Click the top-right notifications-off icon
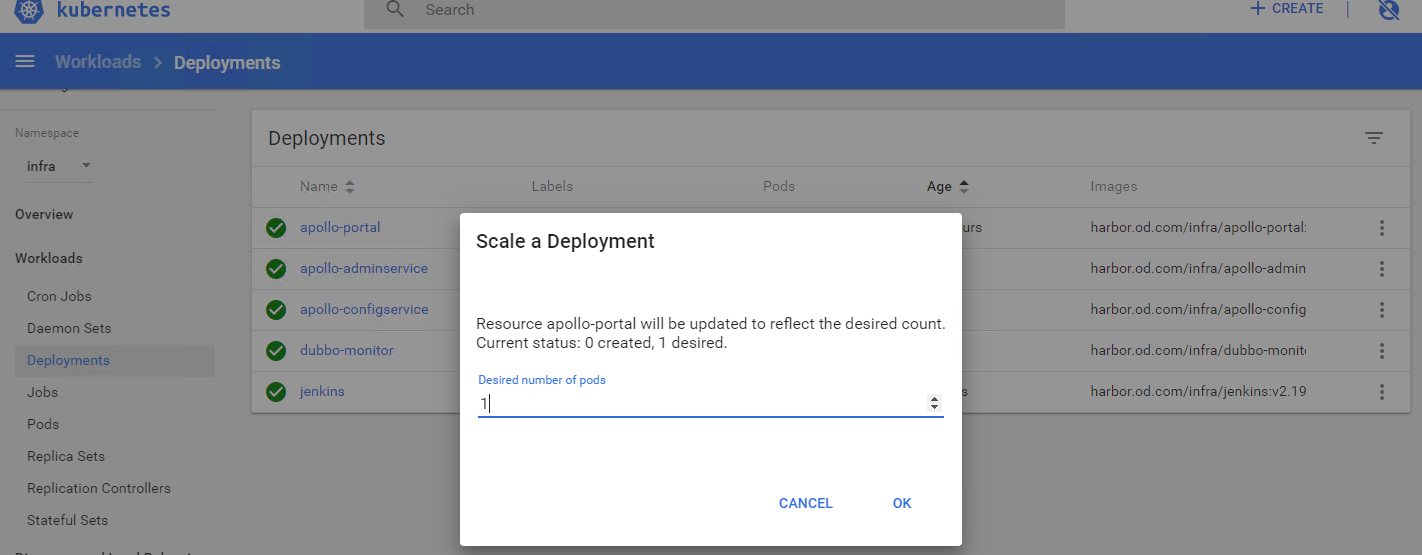Image resolution: width=1422 pixels, height=555 pixels. 1388,10
